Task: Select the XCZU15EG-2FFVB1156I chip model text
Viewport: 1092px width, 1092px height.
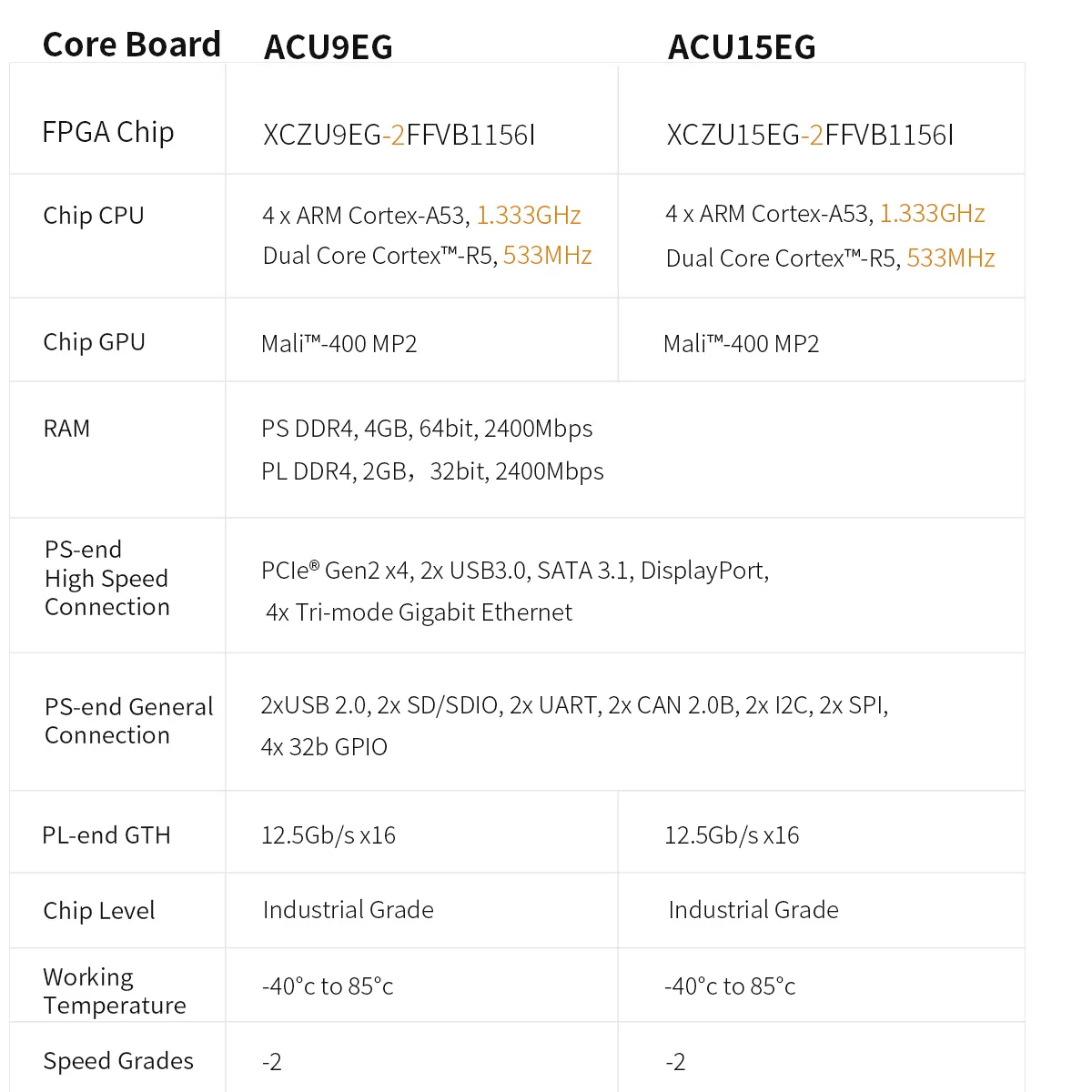Action: [x=810, y=136]
